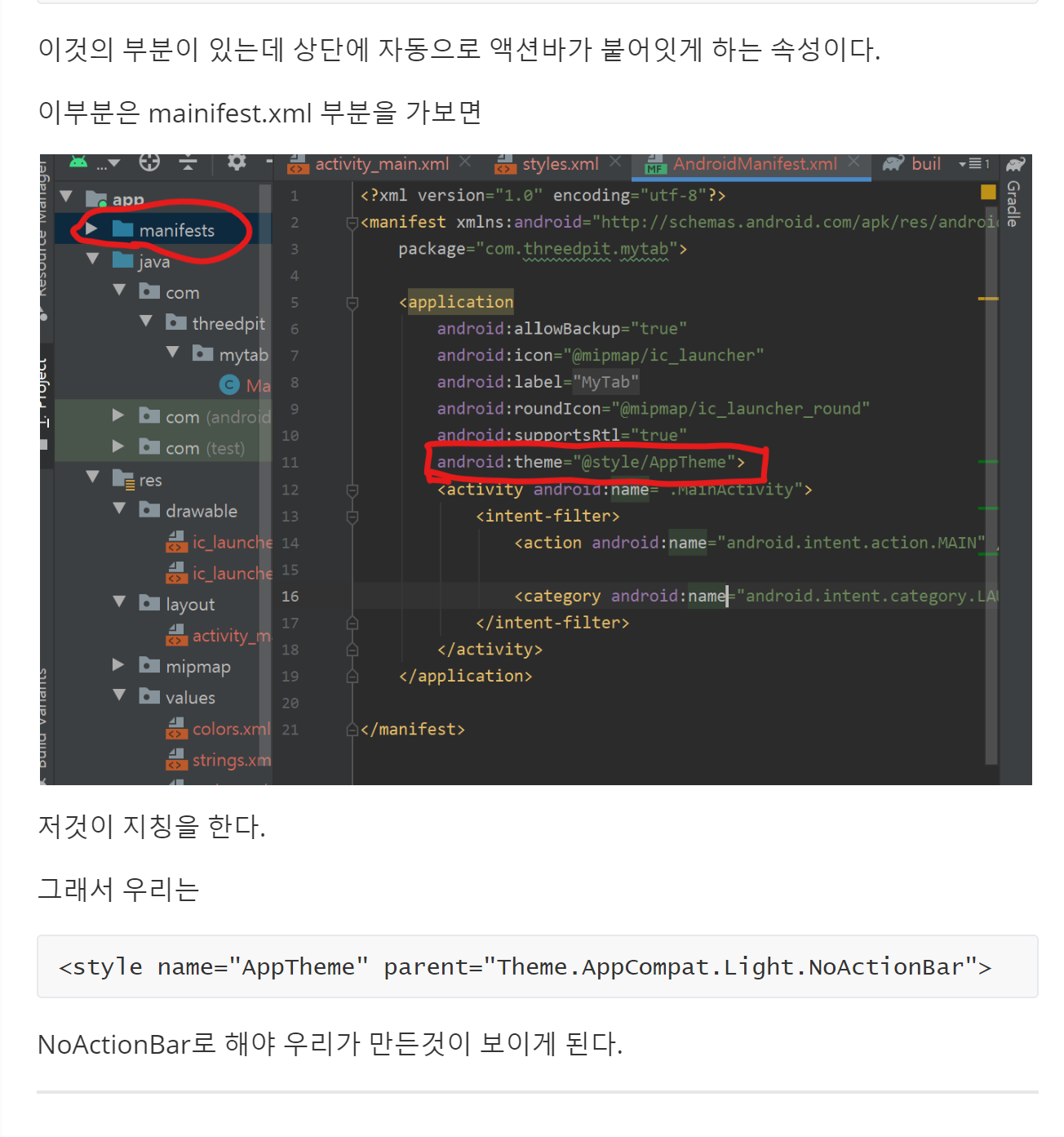1064x1137 pixels.
Task: Collapse the res folder arrow
Action: coord(93,477)
